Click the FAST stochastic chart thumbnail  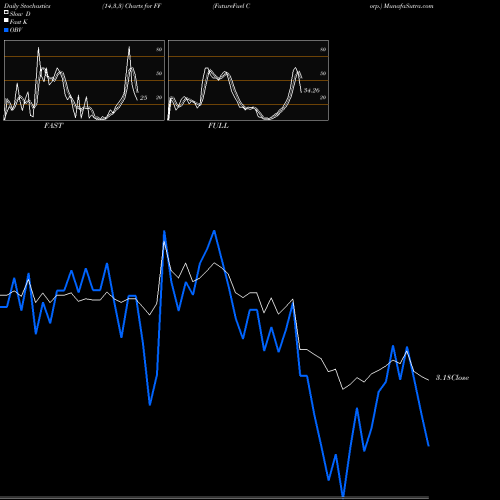click(84, 80)
